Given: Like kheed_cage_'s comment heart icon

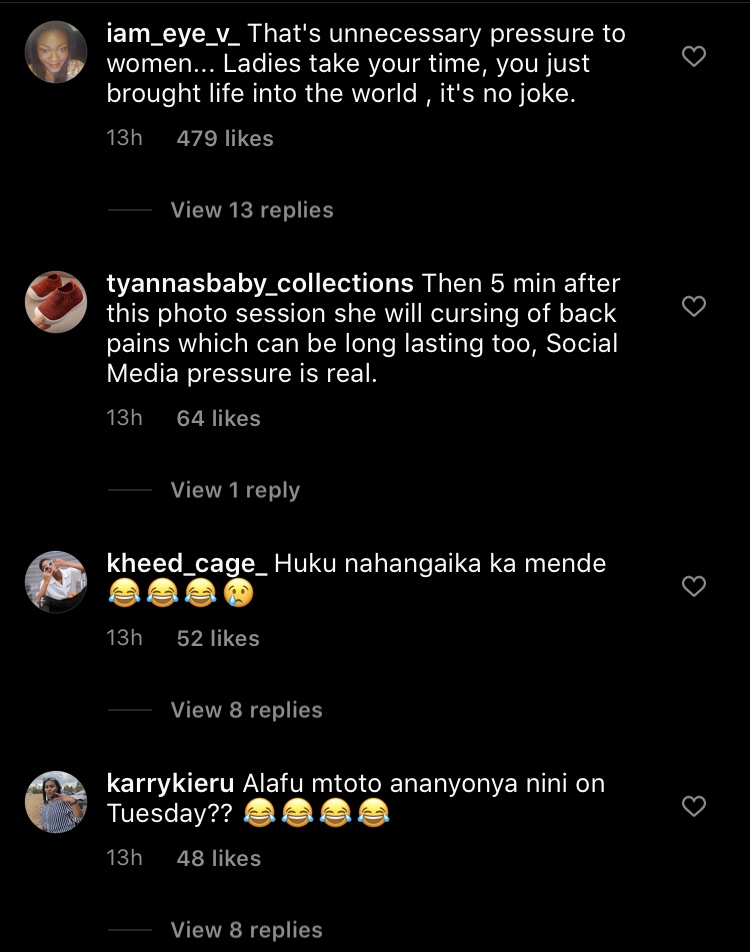Looking at the screenshot, I should [693, 586].
